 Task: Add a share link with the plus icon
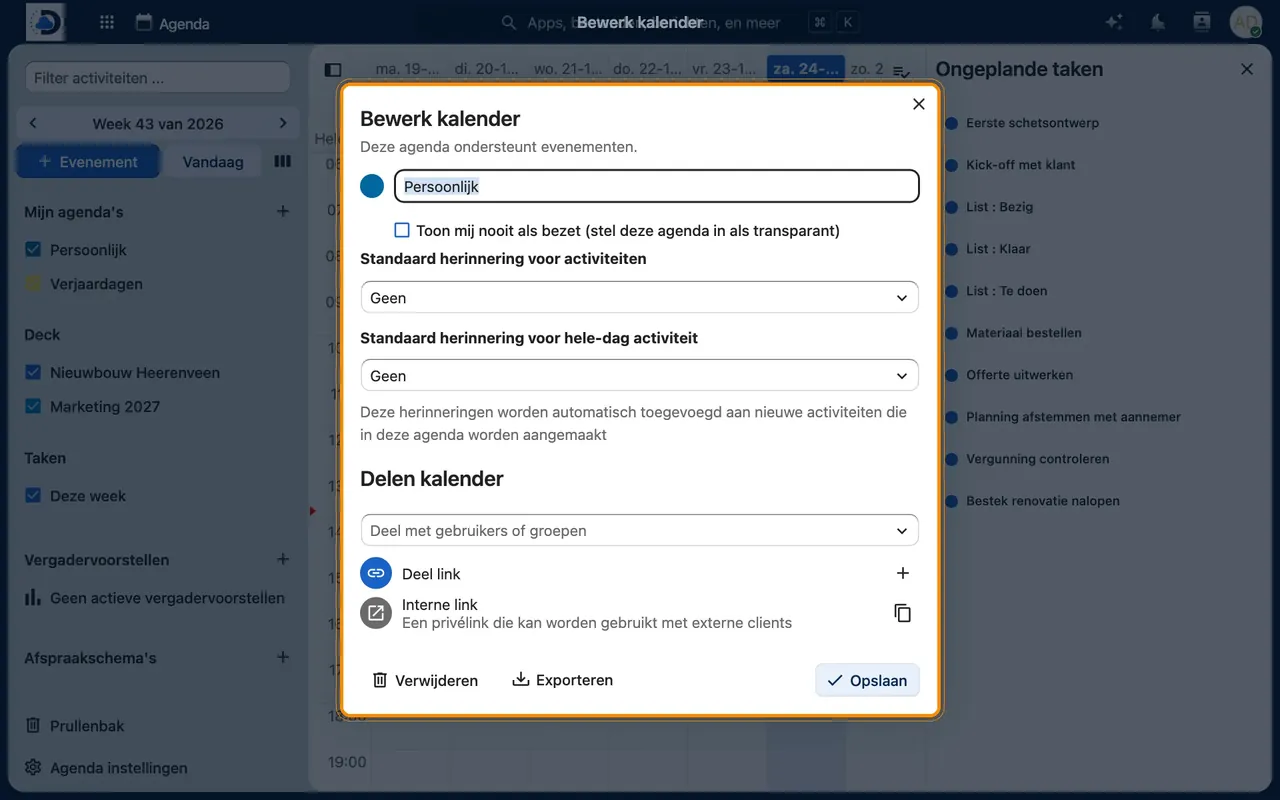click(x=902, y=573)
